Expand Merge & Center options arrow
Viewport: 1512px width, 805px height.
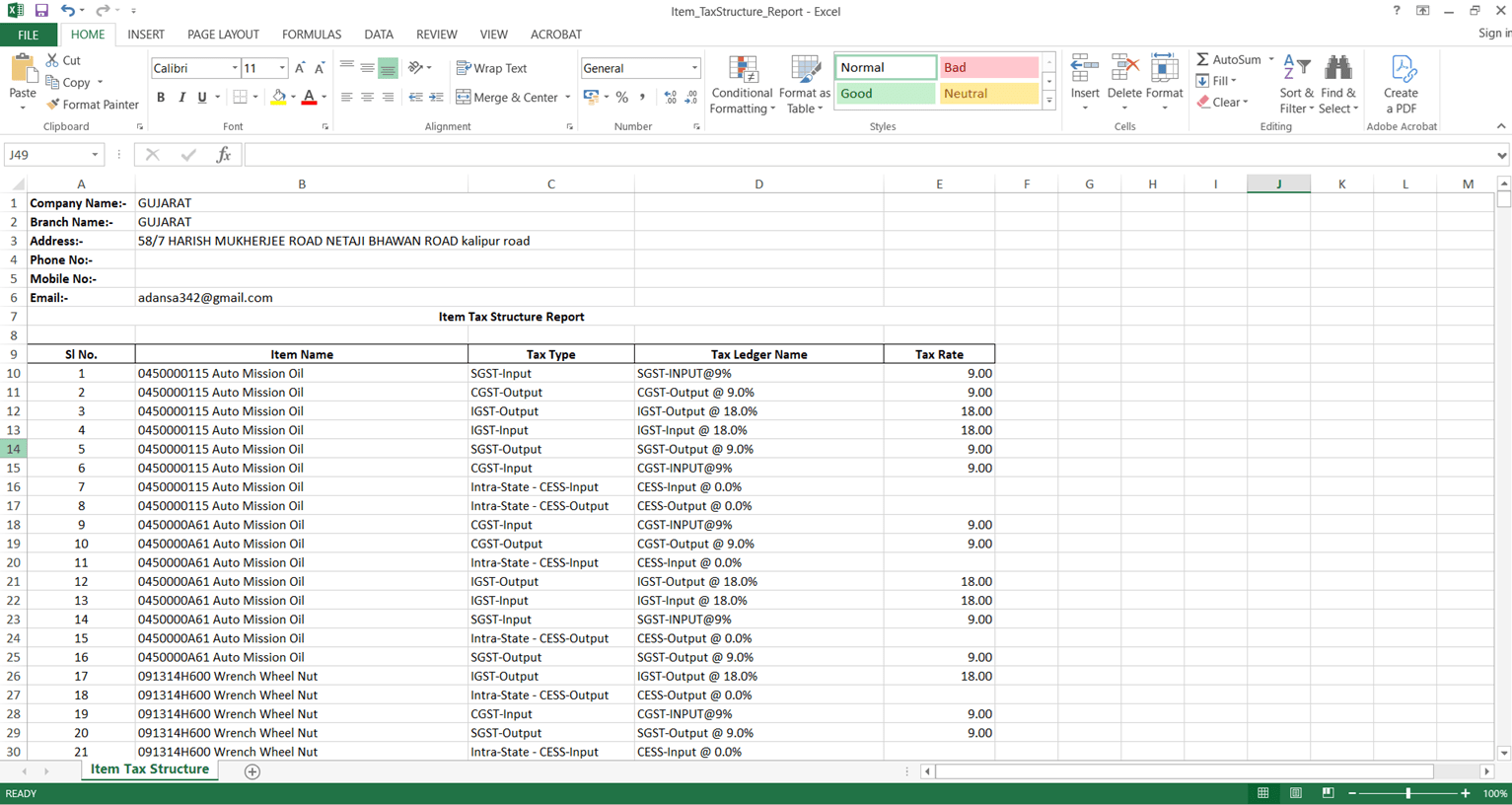click(x=568, y=98)
